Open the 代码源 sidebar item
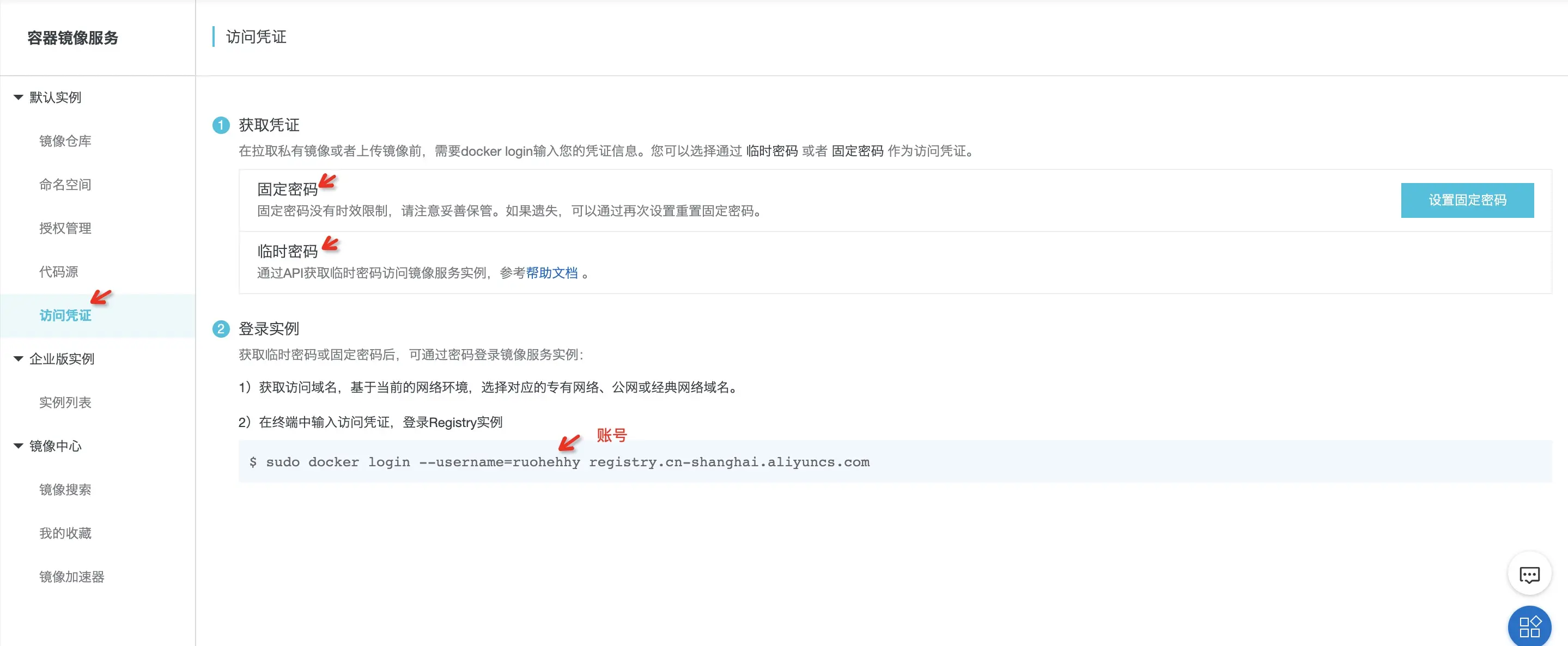1568x646 pixels. [58, 272]
